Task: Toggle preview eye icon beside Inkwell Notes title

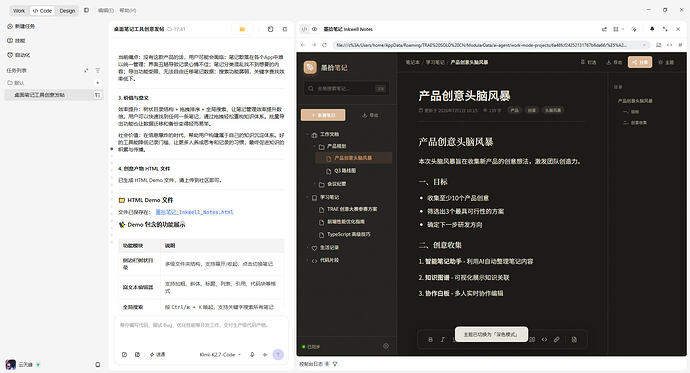Action: point(315,29)
